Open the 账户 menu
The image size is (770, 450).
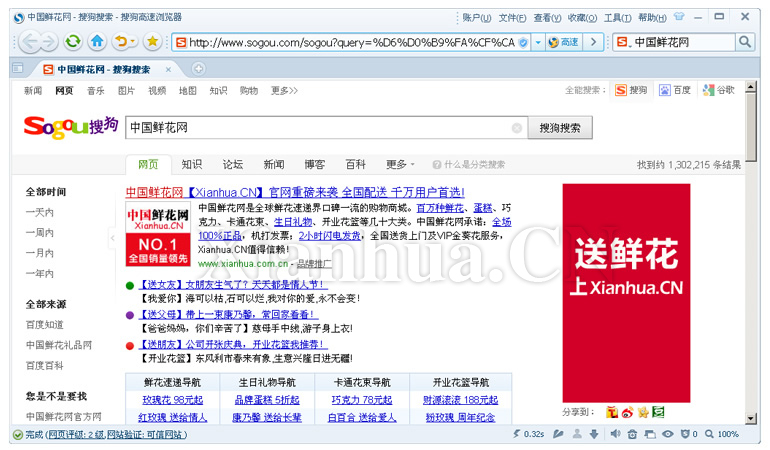(476, 18)
